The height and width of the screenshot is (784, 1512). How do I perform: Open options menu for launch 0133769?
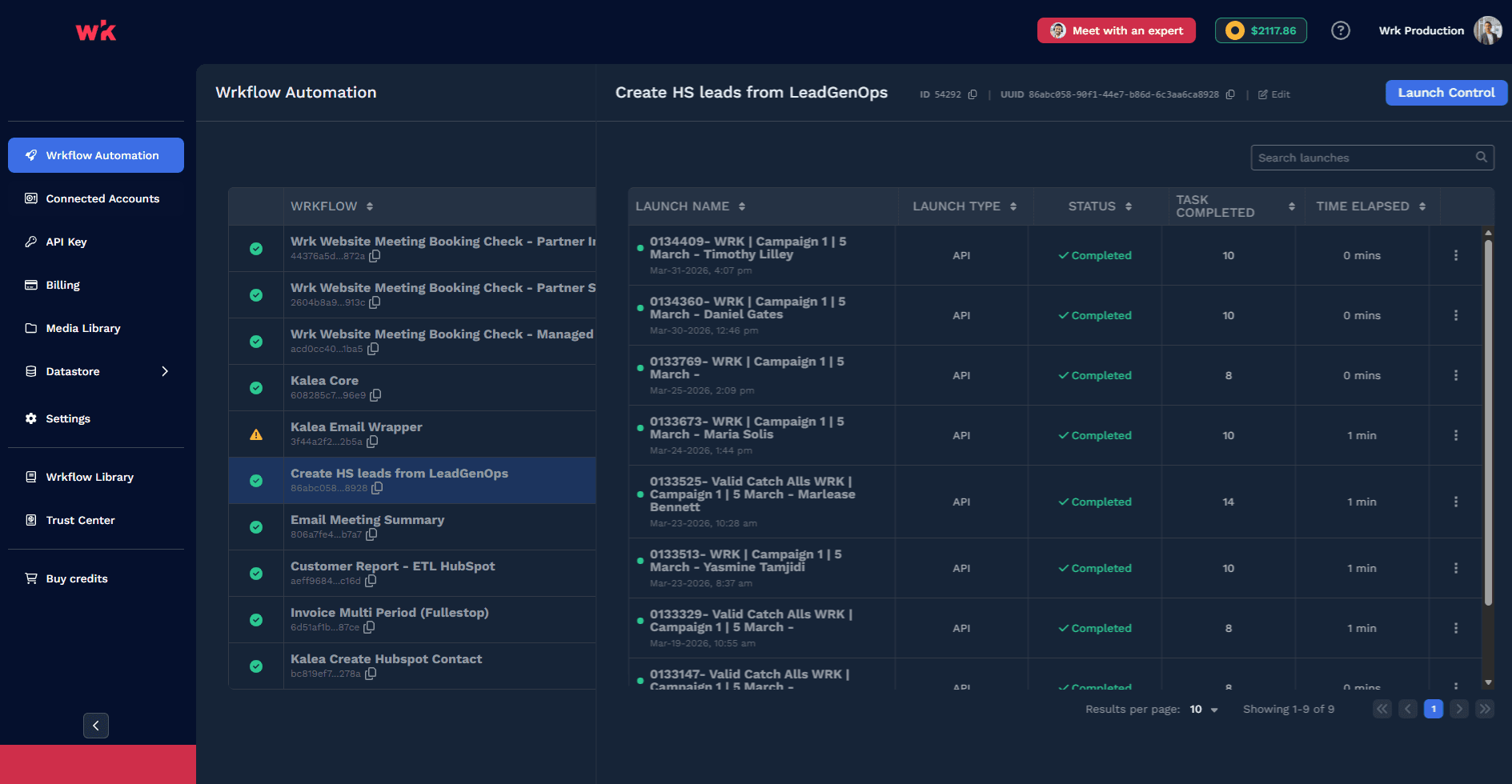coord(1455,375)
